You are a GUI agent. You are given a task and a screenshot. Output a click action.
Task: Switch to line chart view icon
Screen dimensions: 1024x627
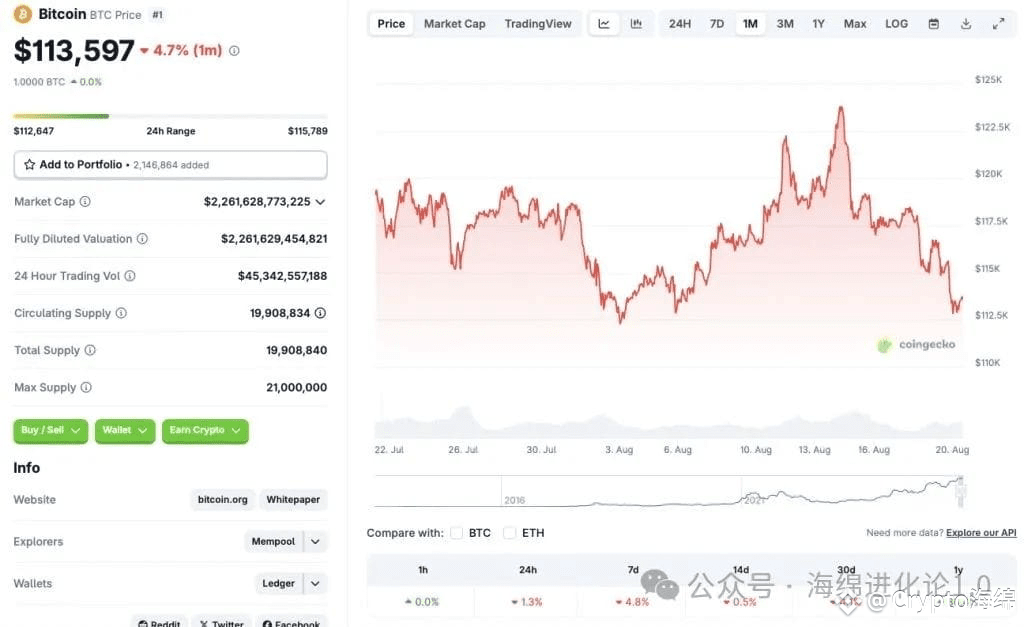coord(604,24)
